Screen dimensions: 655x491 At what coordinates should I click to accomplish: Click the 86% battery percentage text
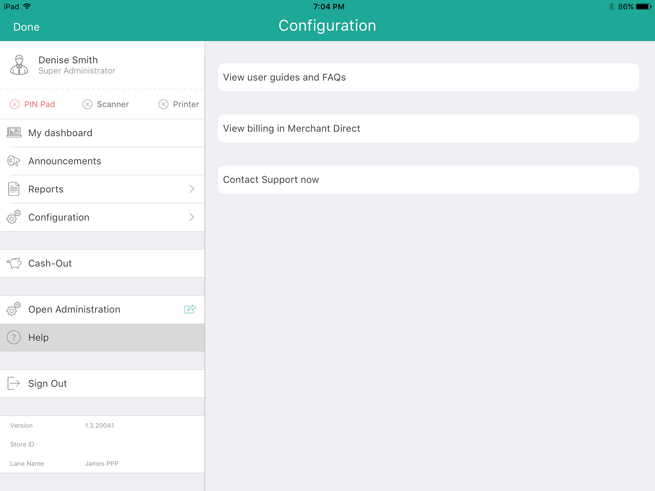[x=626, y=6]
